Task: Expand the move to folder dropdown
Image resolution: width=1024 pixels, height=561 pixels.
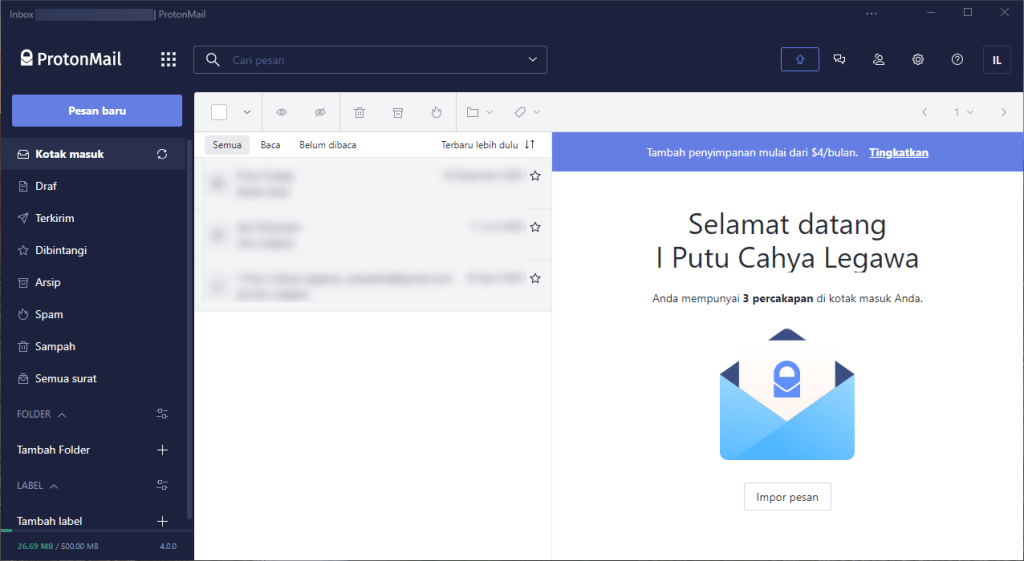Action: point(480,112)
